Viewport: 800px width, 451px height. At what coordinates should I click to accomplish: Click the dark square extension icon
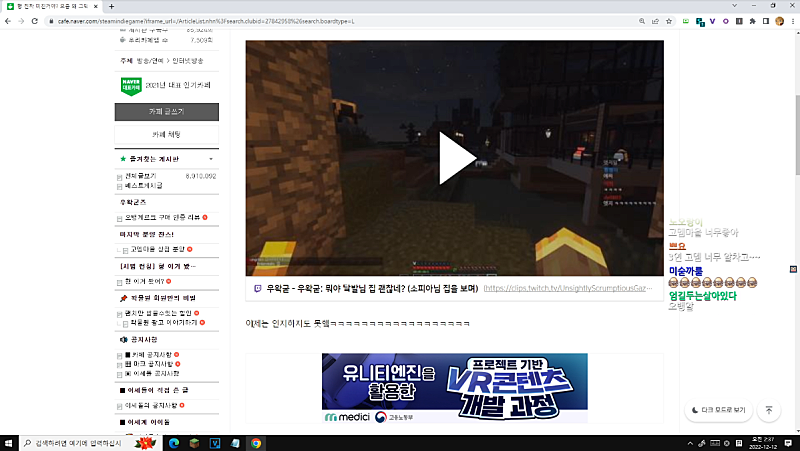click(x=739, y=21)
